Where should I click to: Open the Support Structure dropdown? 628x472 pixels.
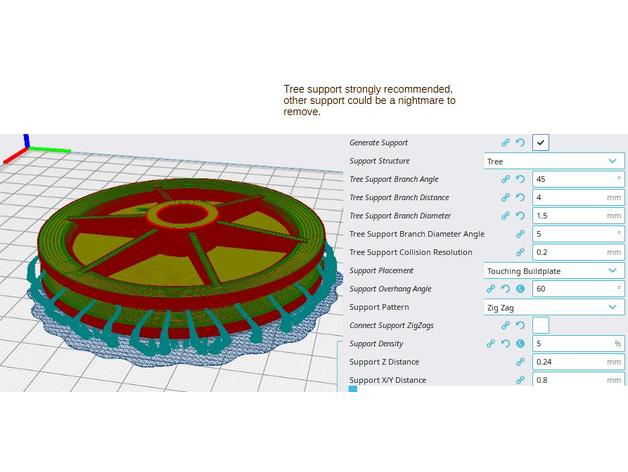pyautogui.click(x=553, y=161)
